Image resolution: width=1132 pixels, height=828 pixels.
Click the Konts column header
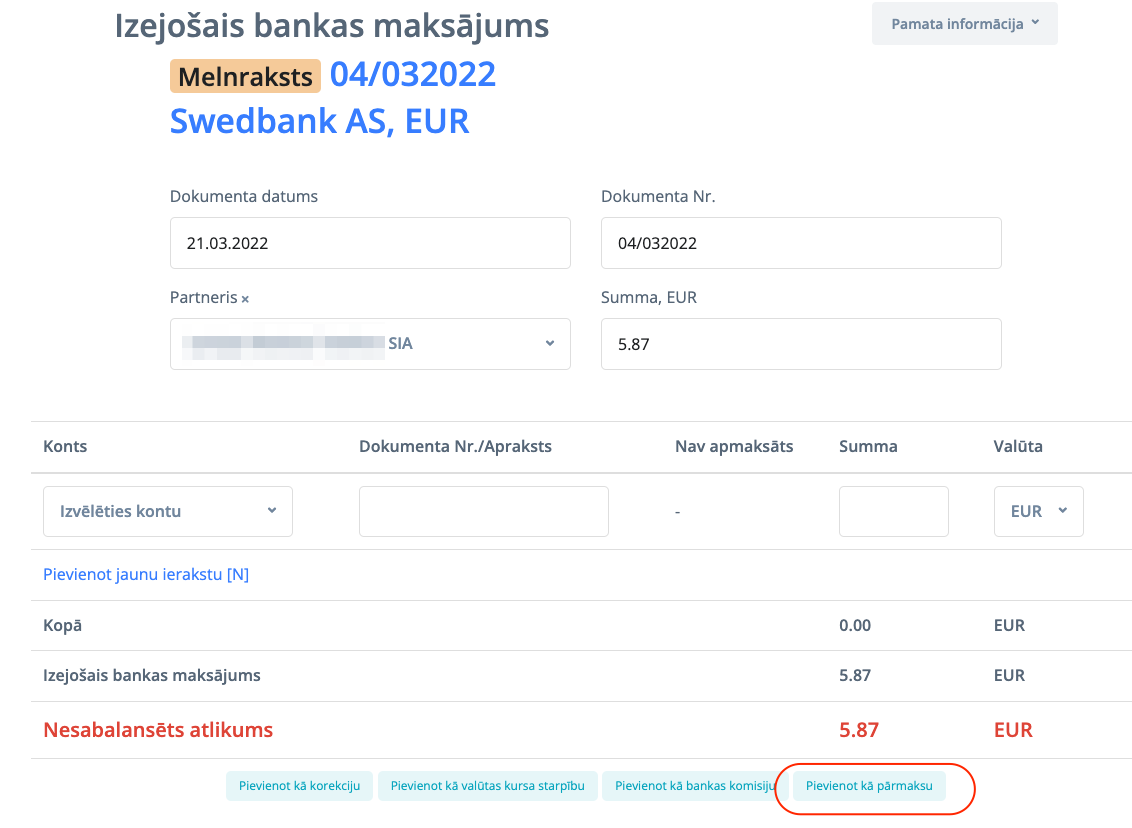[65, 447]
